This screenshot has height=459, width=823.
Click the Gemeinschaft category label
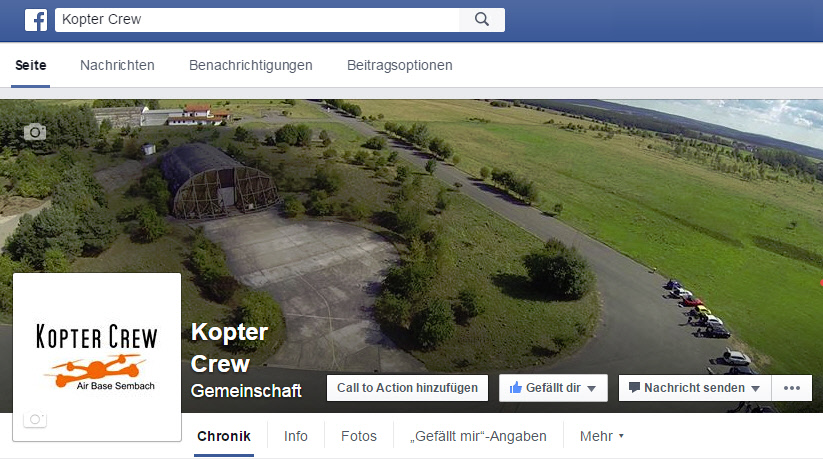tap(246, 391)
